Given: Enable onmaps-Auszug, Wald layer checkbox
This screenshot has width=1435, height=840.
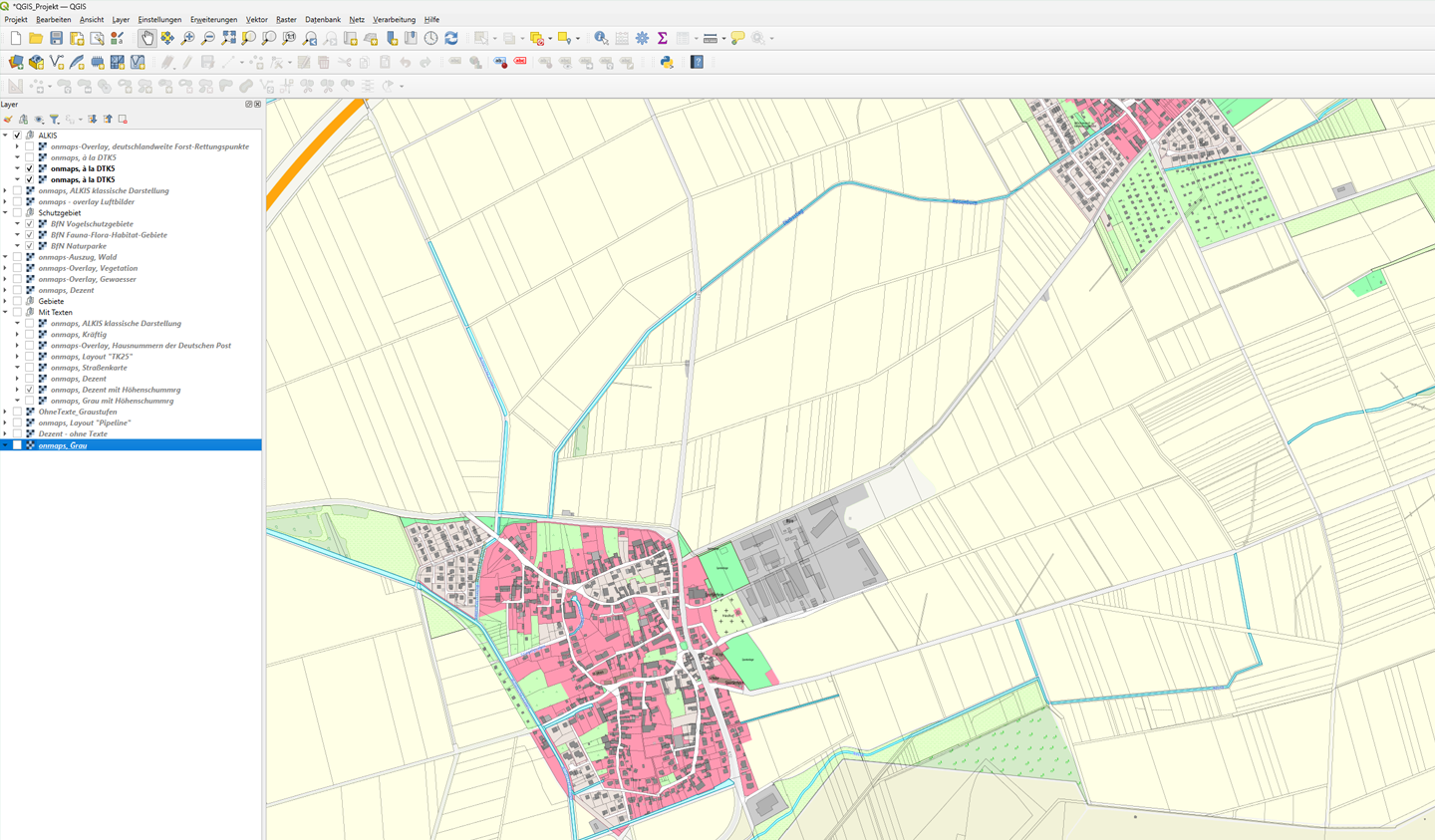Looking at the screenshot, I should (17, 257).
